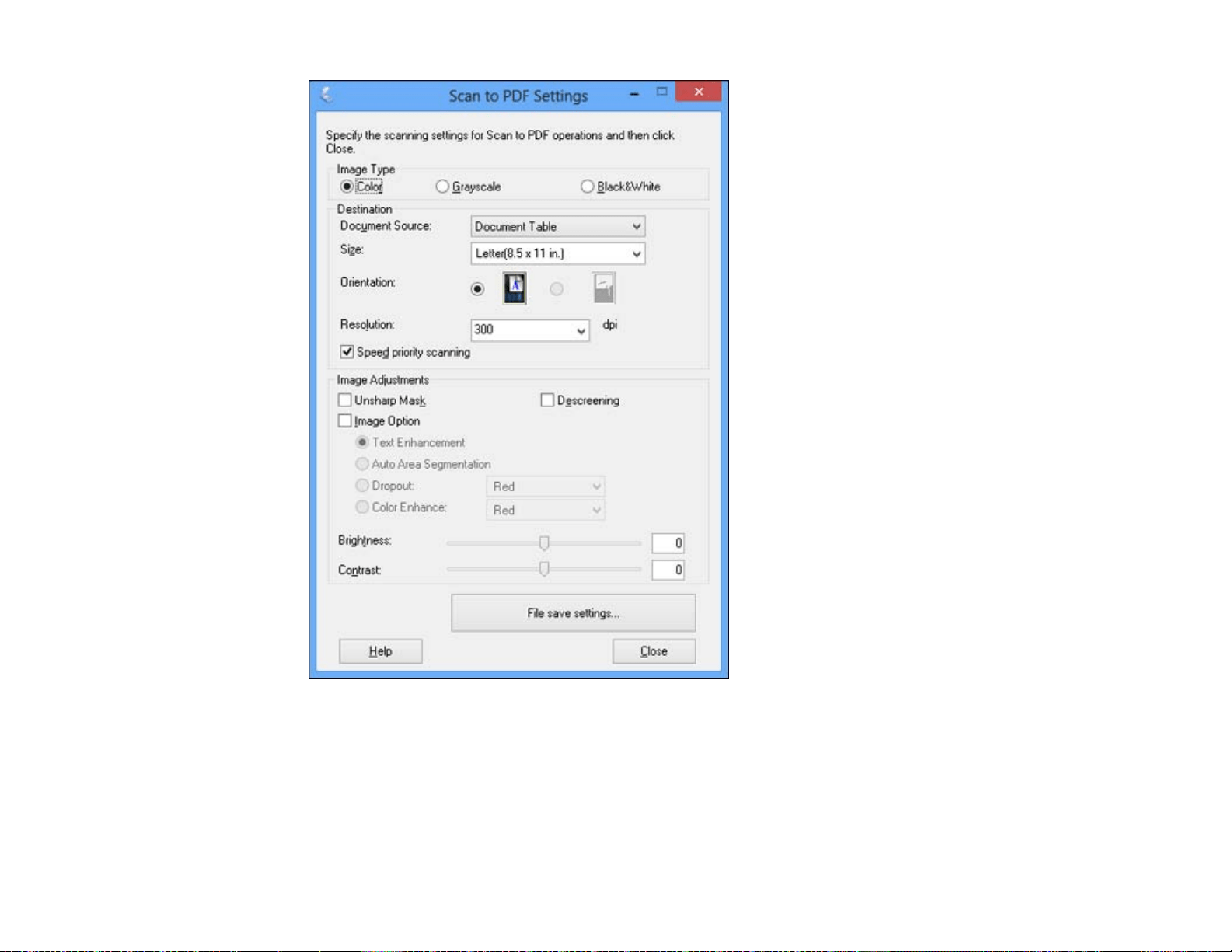Click the Epson Scan app icon in title bar

point(327,95)
